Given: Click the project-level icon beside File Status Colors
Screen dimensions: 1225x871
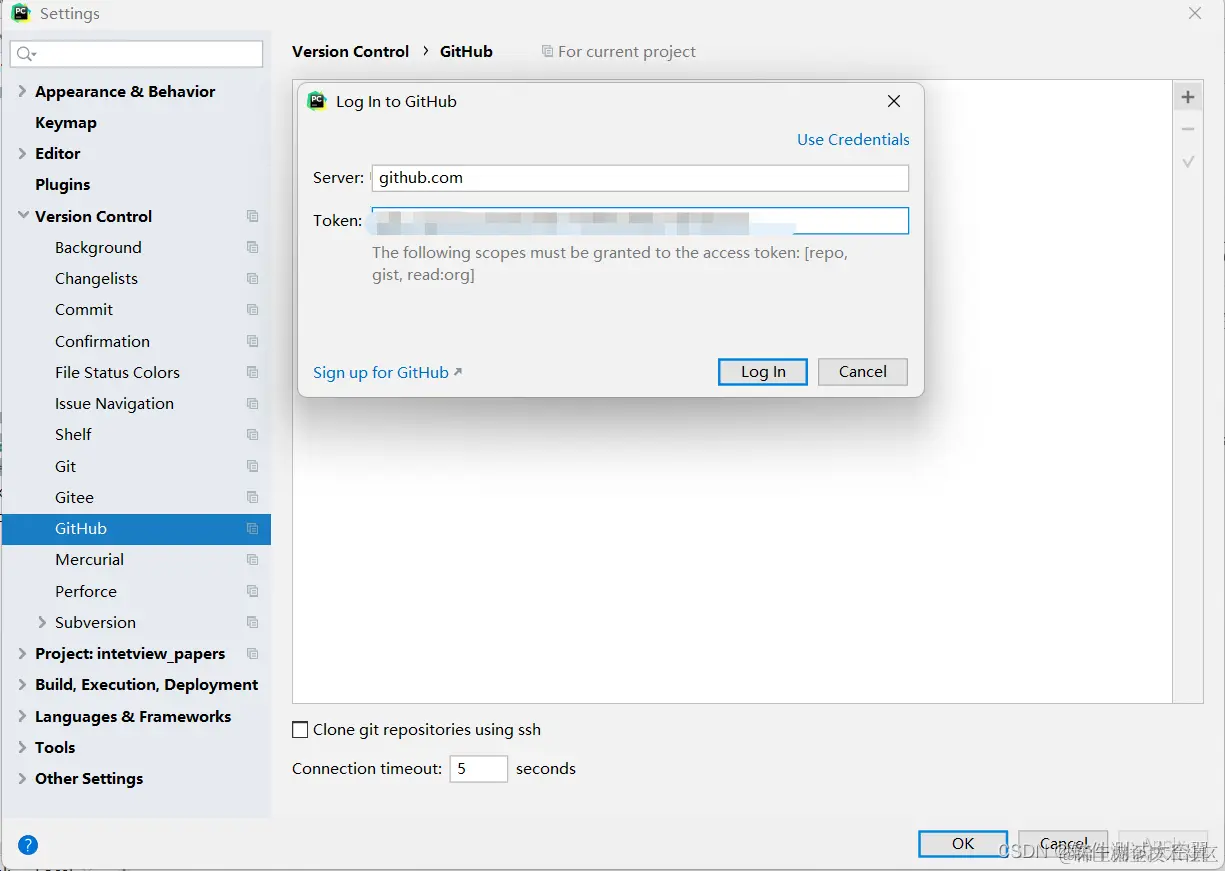Looking at the screenshot, I should tap(252, 372).
